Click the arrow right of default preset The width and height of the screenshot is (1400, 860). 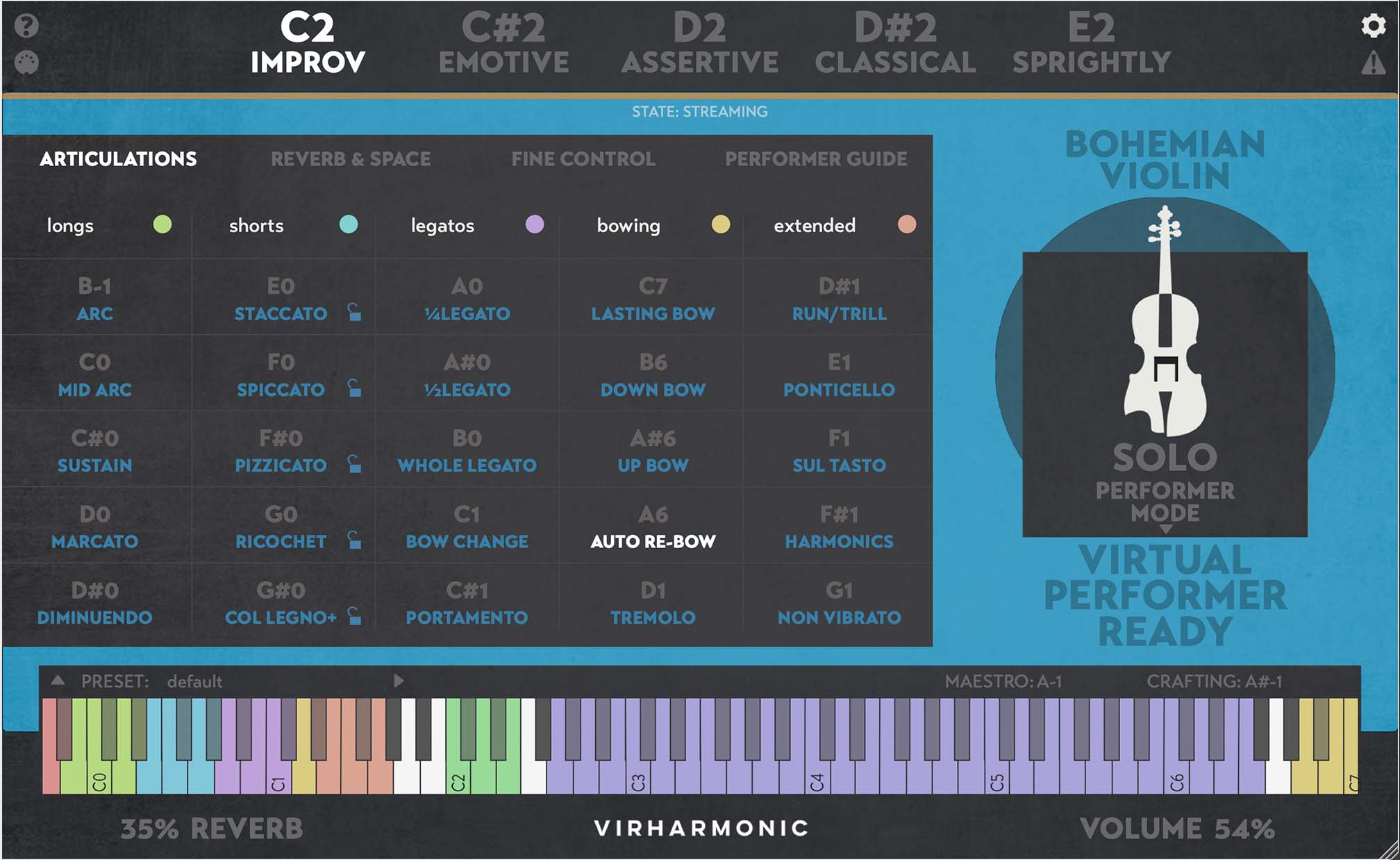pyautogui.click(x=399, y=681)
